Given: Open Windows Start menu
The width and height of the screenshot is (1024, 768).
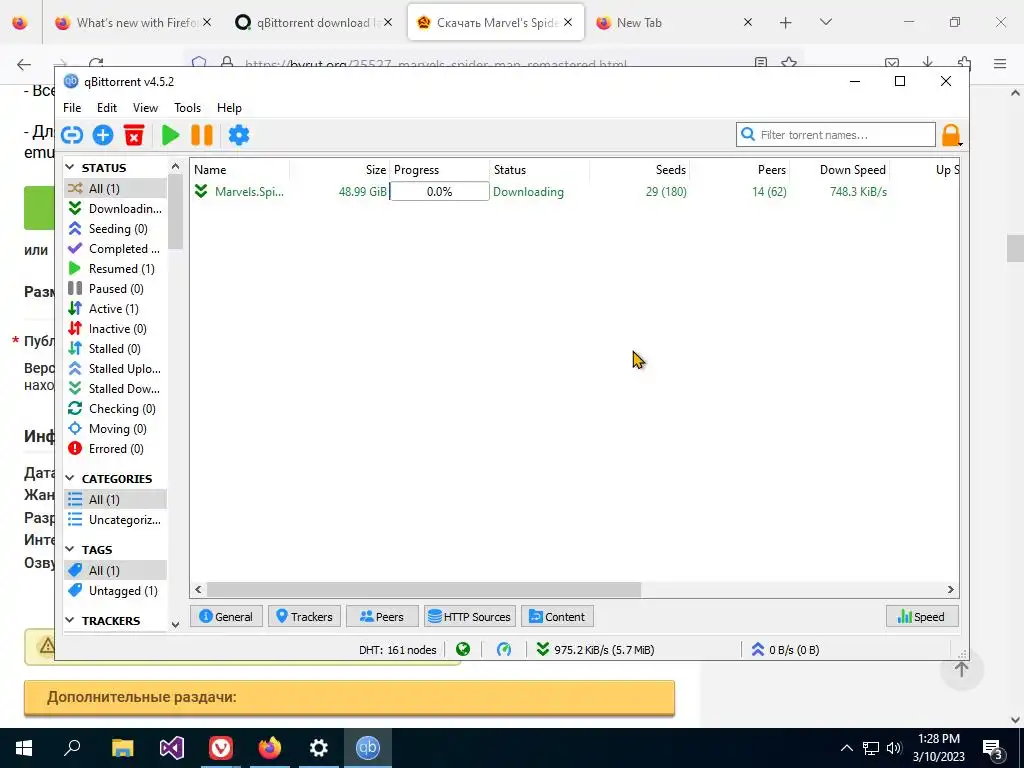Looking at the screenshot, I should coord(24,748).
